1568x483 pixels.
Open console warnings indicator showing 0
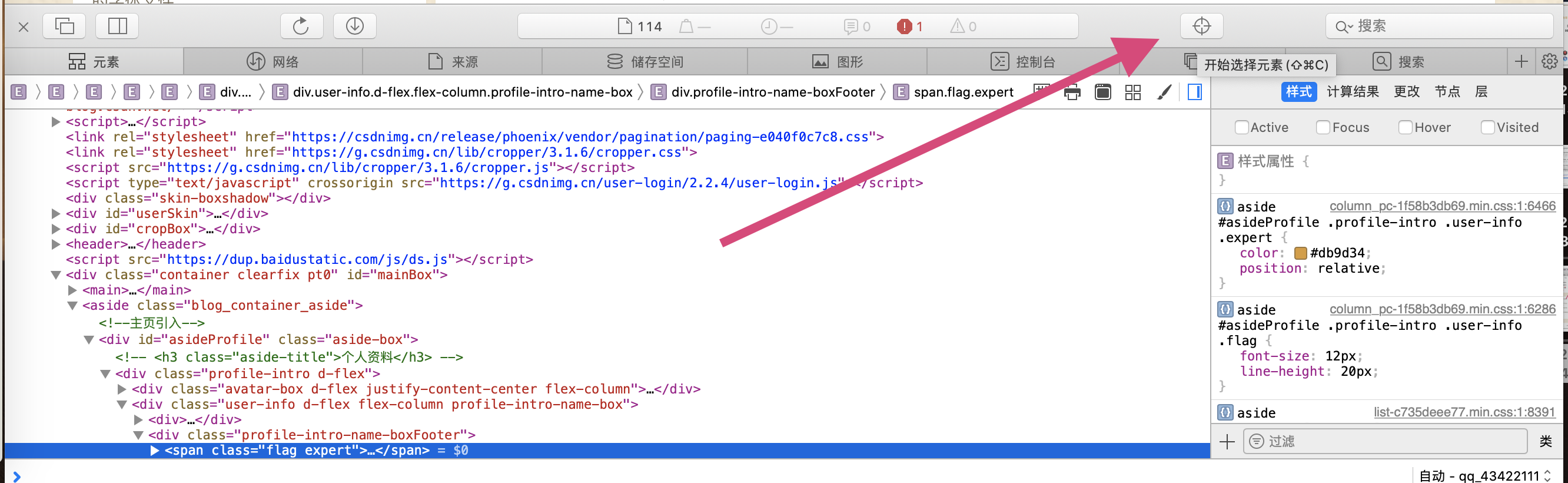tap(963, 26)
